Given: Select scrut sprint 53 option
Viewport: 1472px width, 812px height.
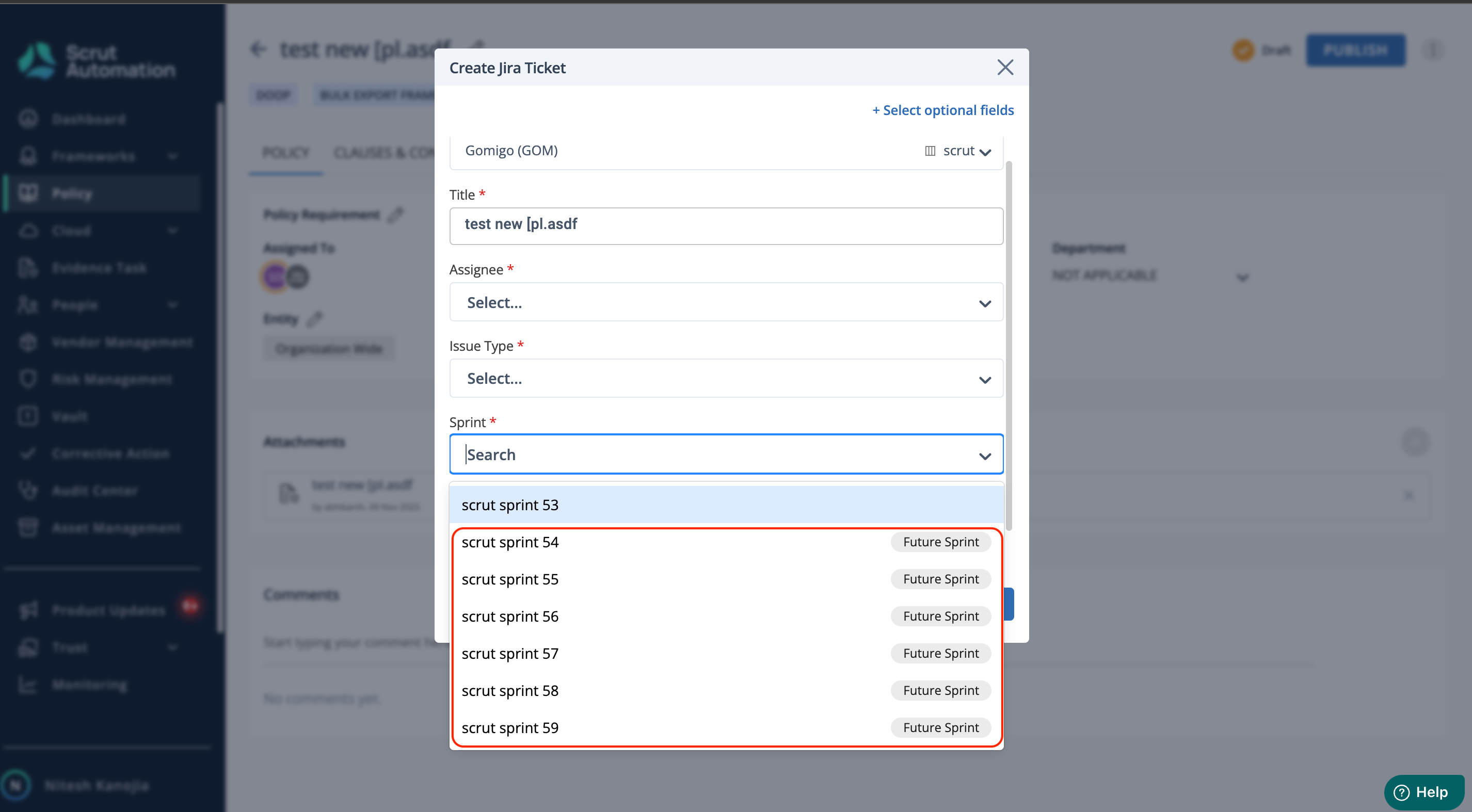Looking at the screenshot, I should coord(726,505).
